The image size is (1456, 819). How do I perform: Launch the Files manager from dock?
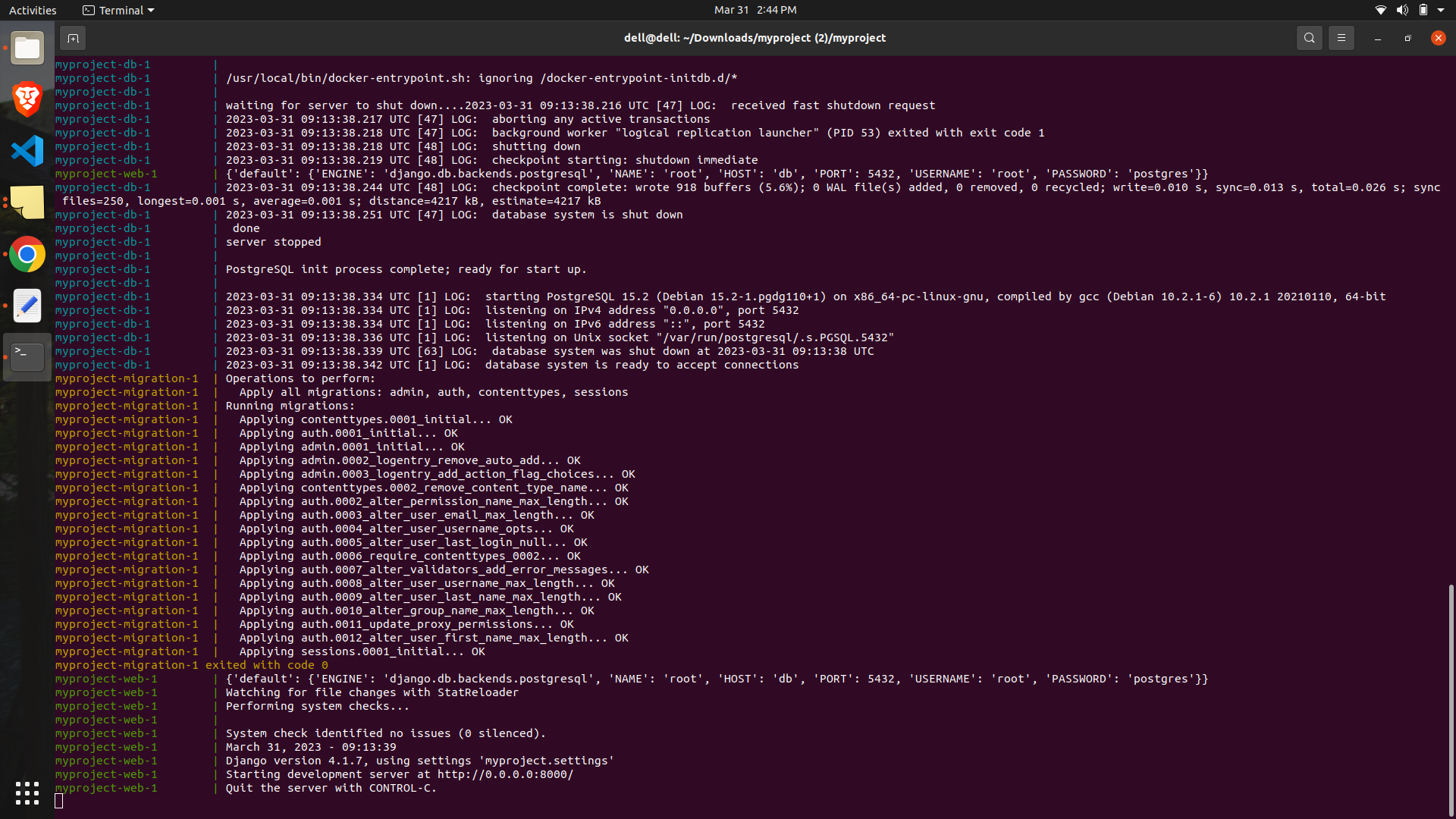(x=27, y=49)
